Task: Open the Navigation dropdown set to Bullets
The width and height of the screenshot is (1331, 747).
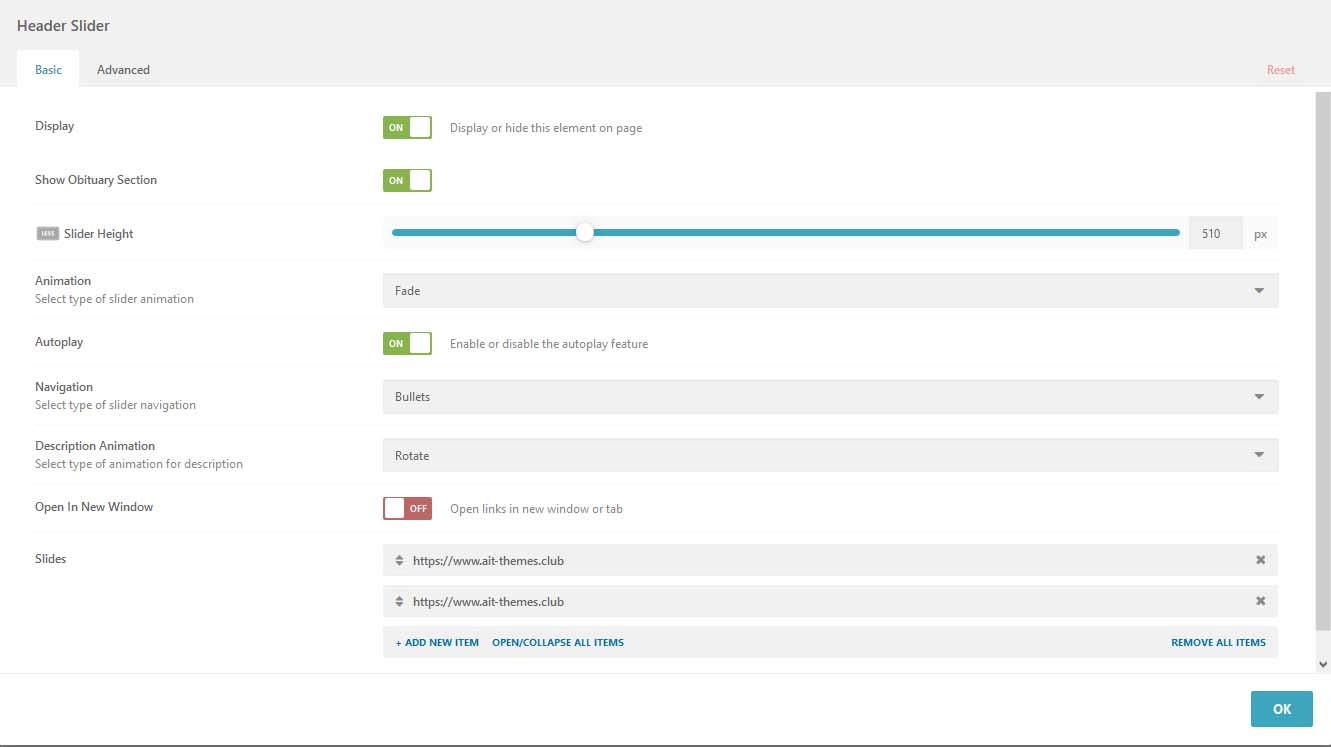Action: [830, 396]
